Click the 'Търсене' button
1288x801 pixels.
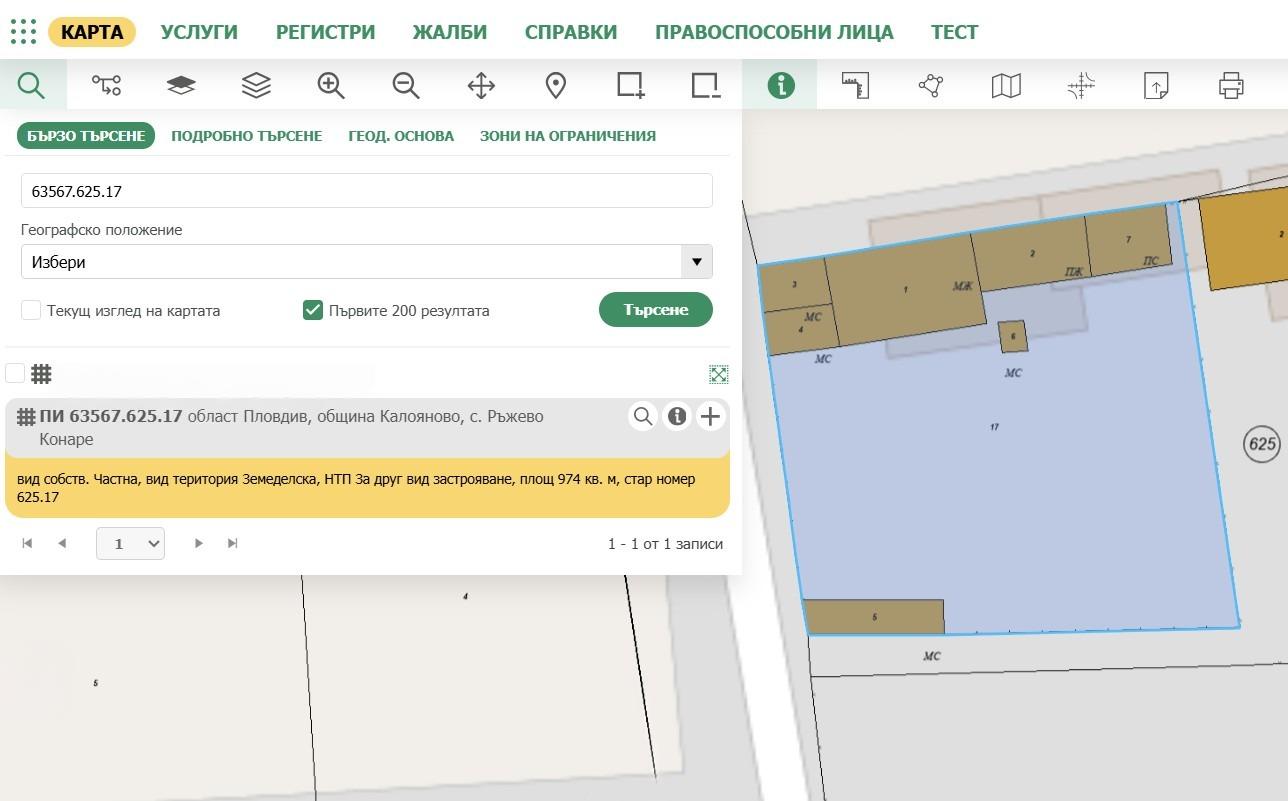(656, 310)
